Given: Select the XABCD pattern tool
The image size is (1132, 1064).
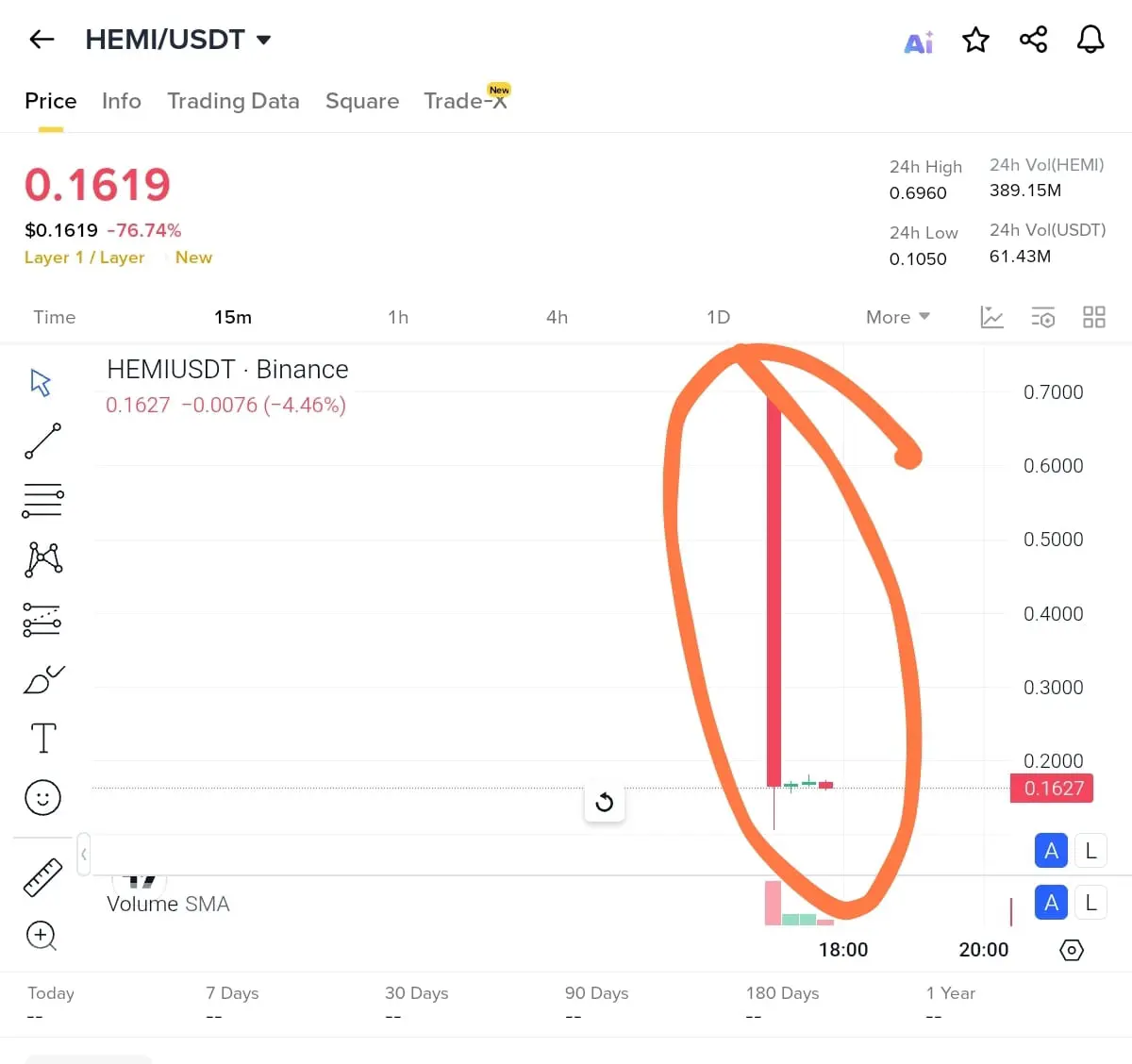Looking at the screenshot, I should (x=43, y=560).
